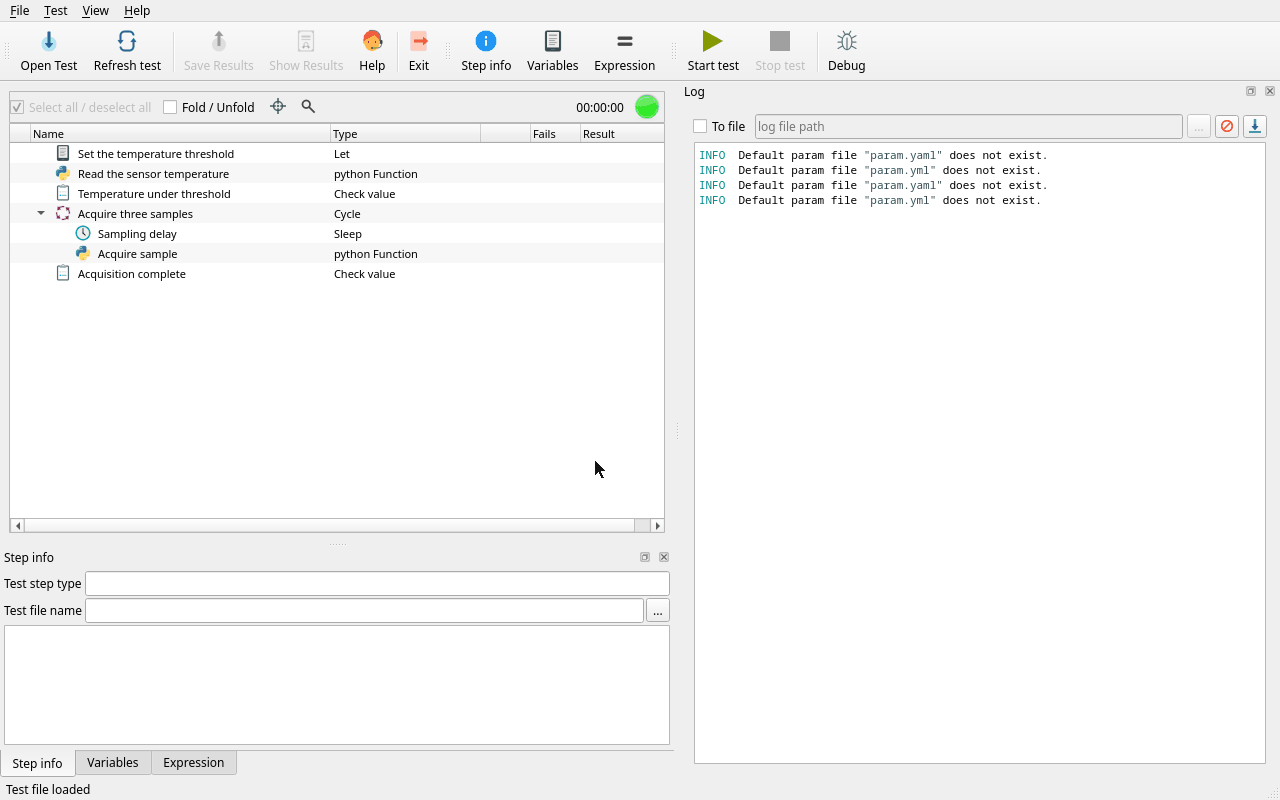Browse for test file name with ... button
The height and width of the screenshot is (800, 1280).
tap(657, 610)
